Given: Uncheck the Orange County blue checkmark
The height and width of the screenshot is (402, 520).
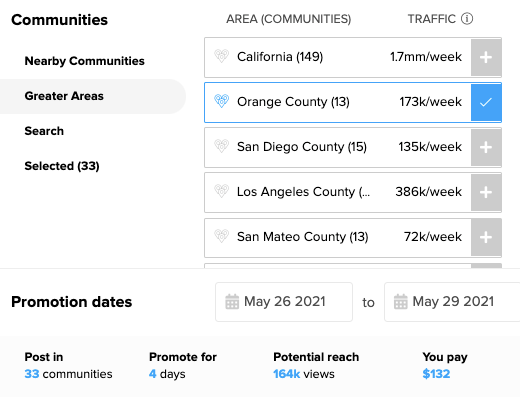Looking at the screenshot, I should [x=486, y=102].
